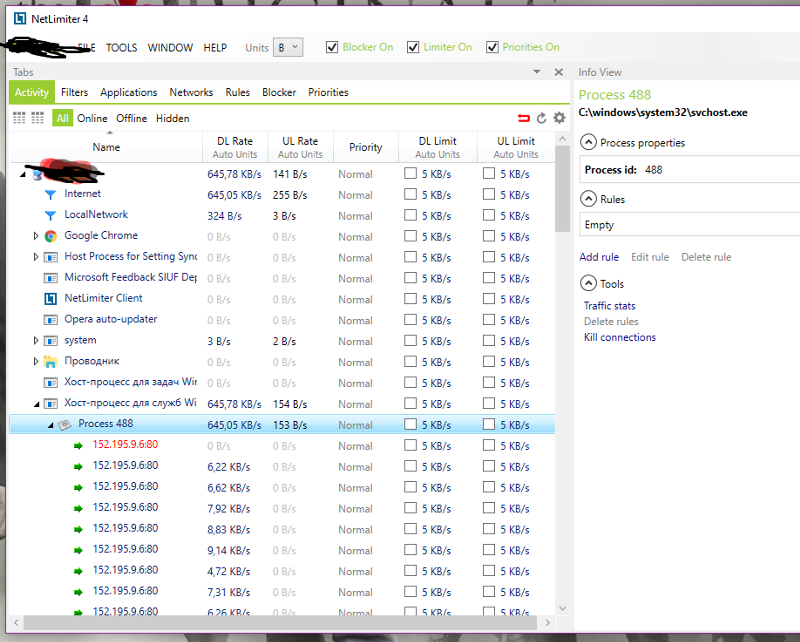Click the Process 488 icon
This screenshot has height=642, width=800.
(64, 425)
